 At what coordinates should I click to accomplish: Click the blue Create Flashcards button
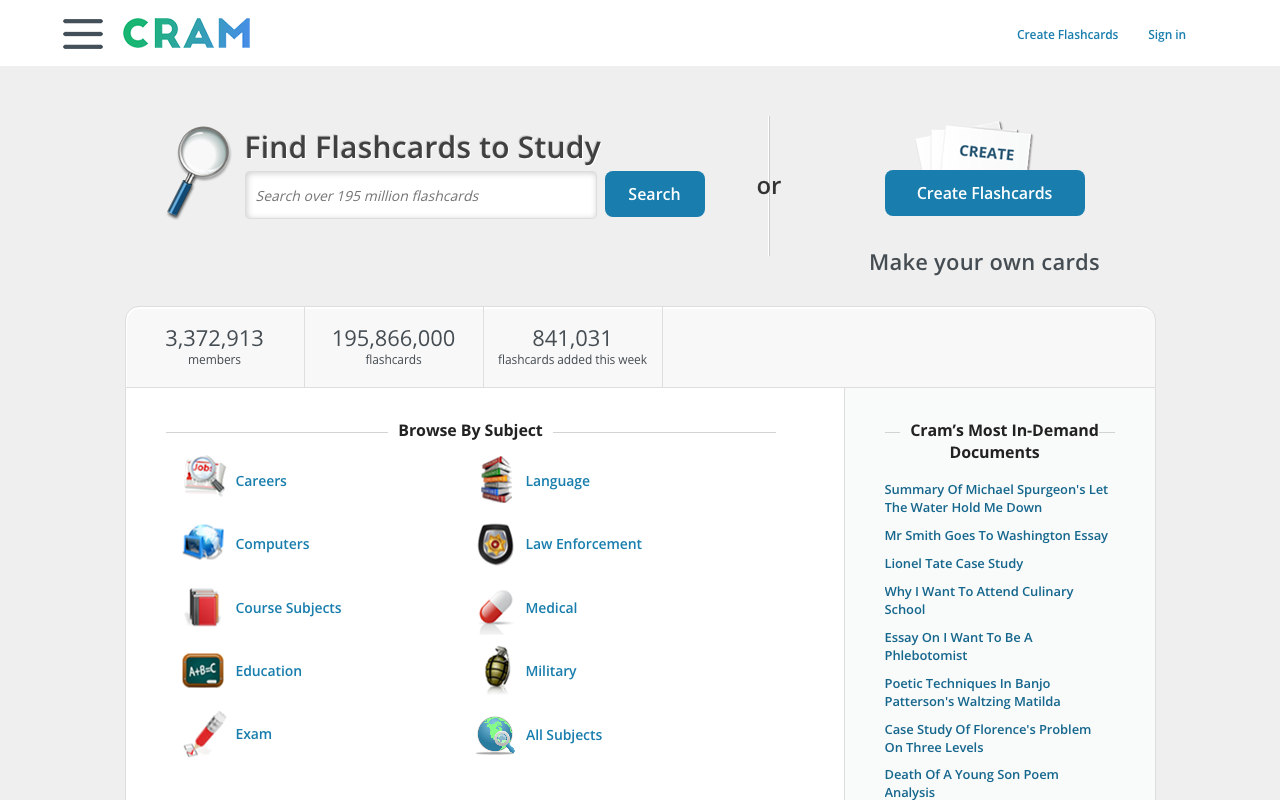[985, 193]
